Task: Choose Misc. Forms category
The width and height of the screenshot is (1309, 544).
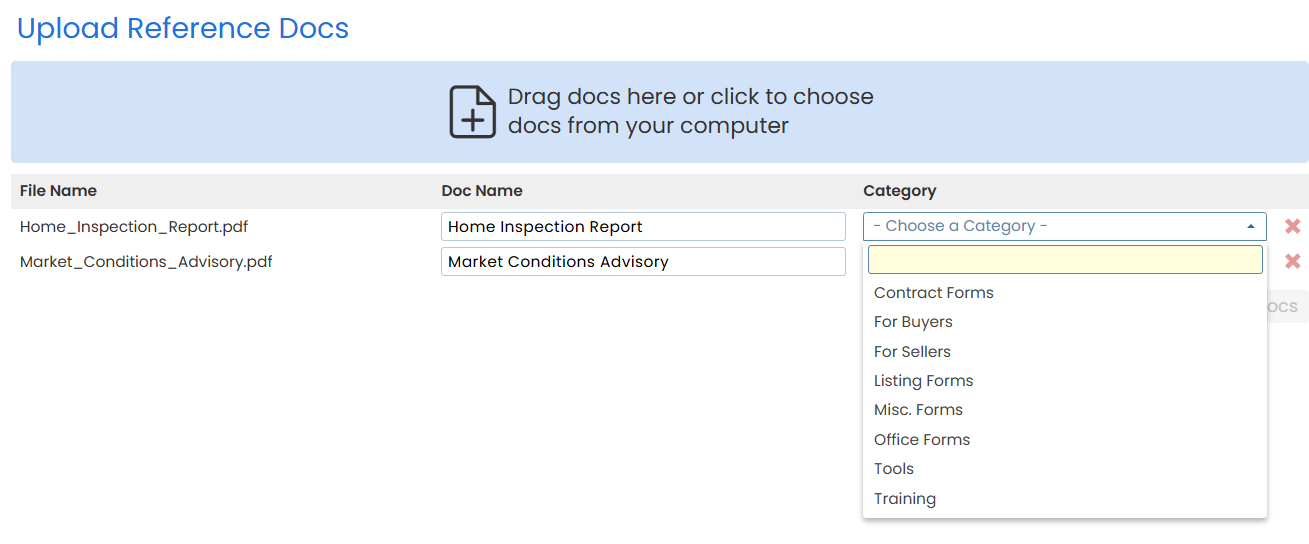Action: 918,410
